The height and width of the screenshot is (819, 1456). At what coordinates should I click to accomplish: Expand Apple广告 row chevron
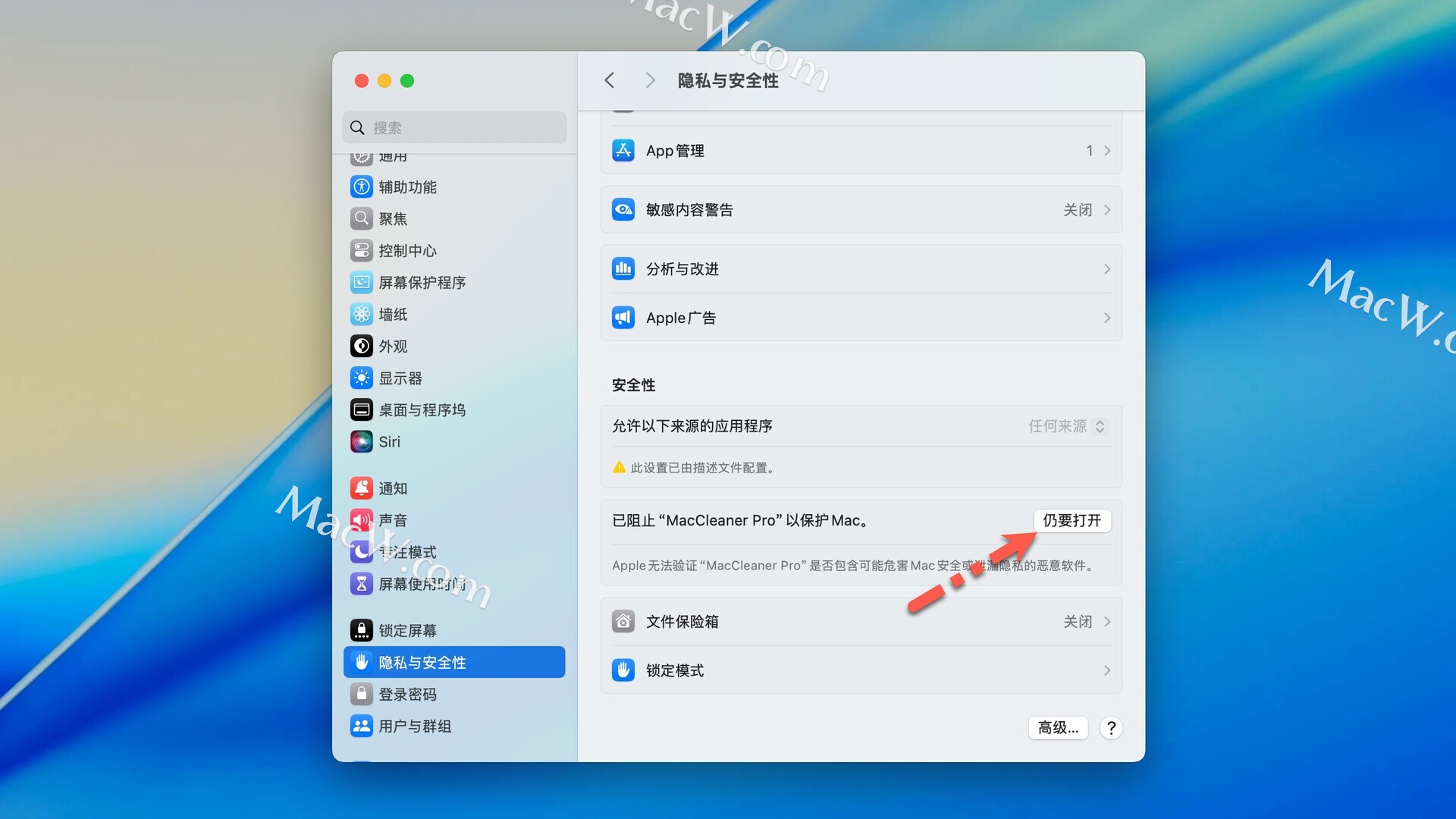point(1107,318)
